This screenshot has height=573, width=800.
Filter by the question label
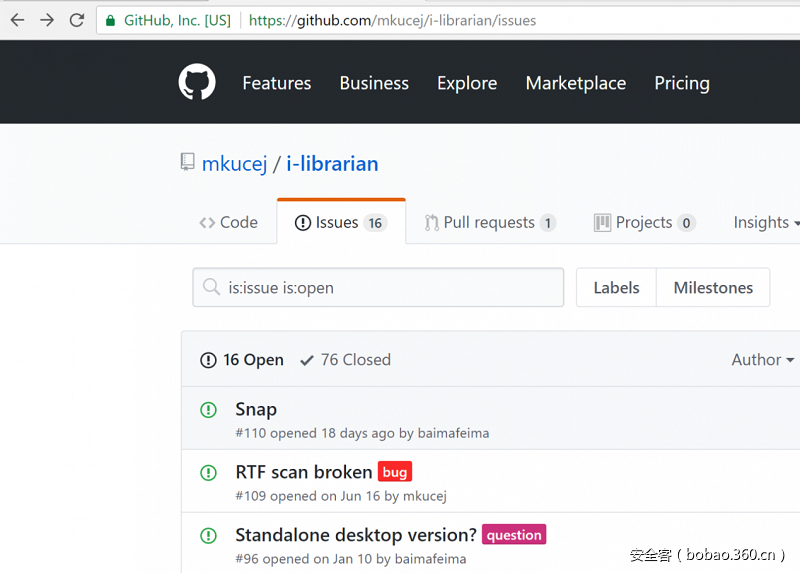tap(514, 535)
